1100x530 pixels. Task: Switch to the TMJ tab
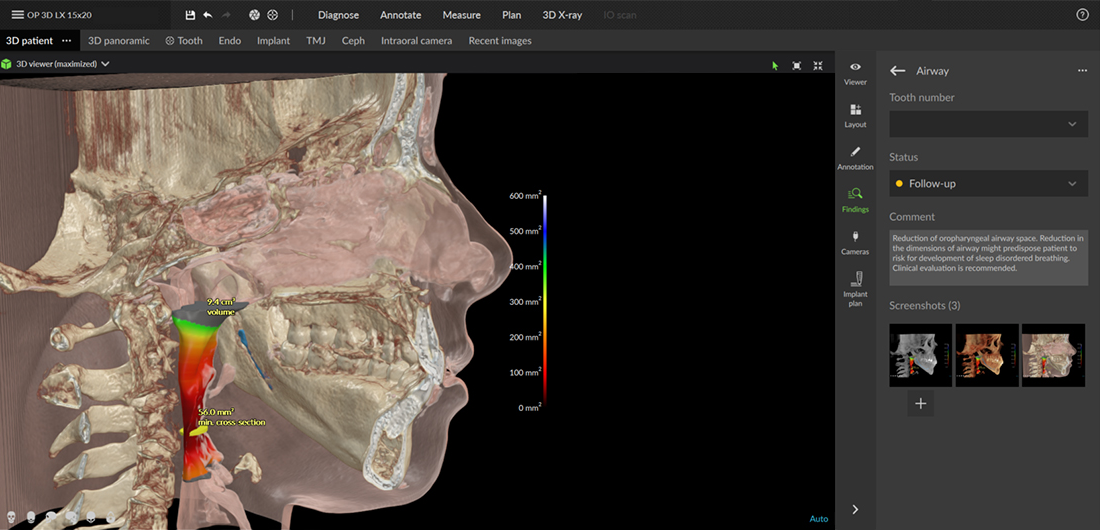(x=316, y=41)
